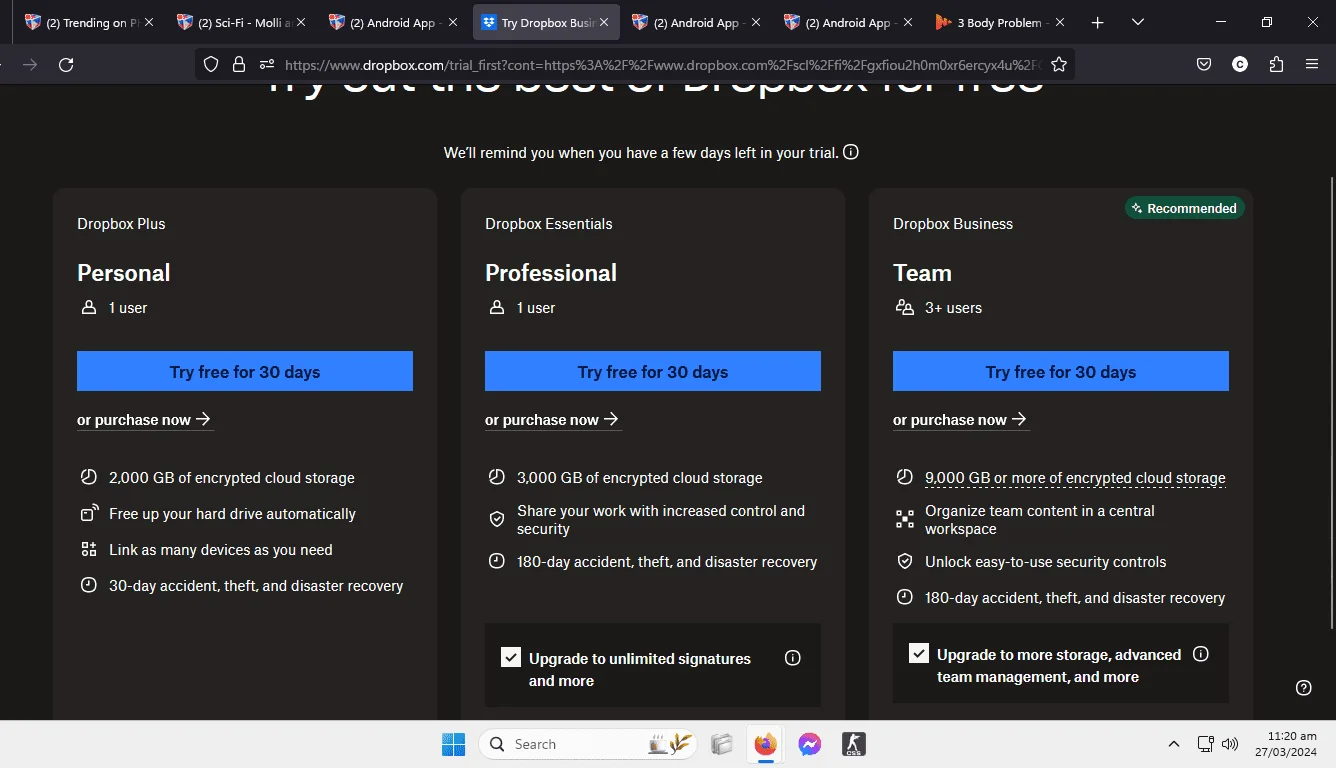
Task: Click the Windows taskbar Search box
Action: coord(590,744)
